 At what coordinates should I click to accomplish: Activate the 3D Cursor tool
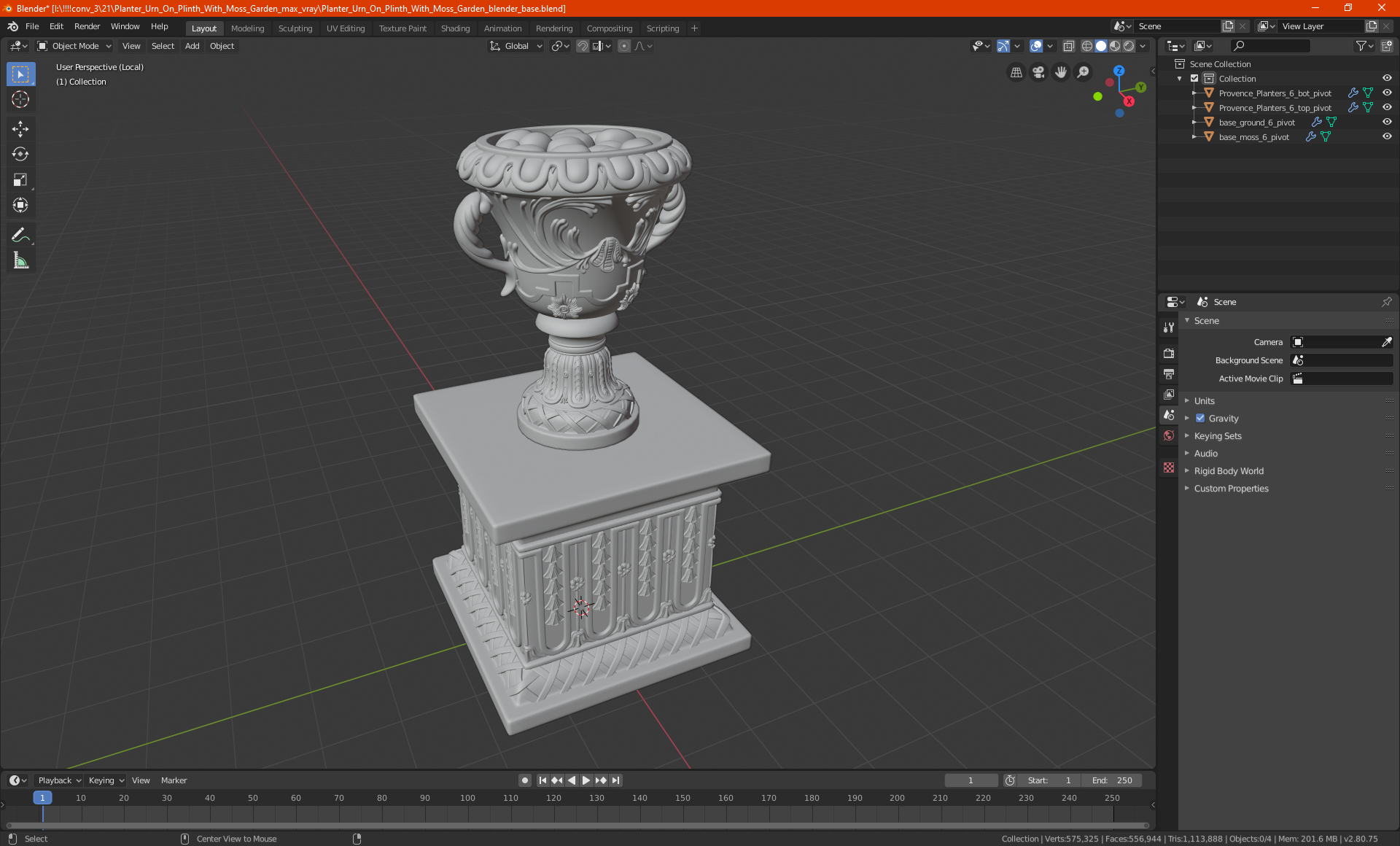[x=20, y=100]
